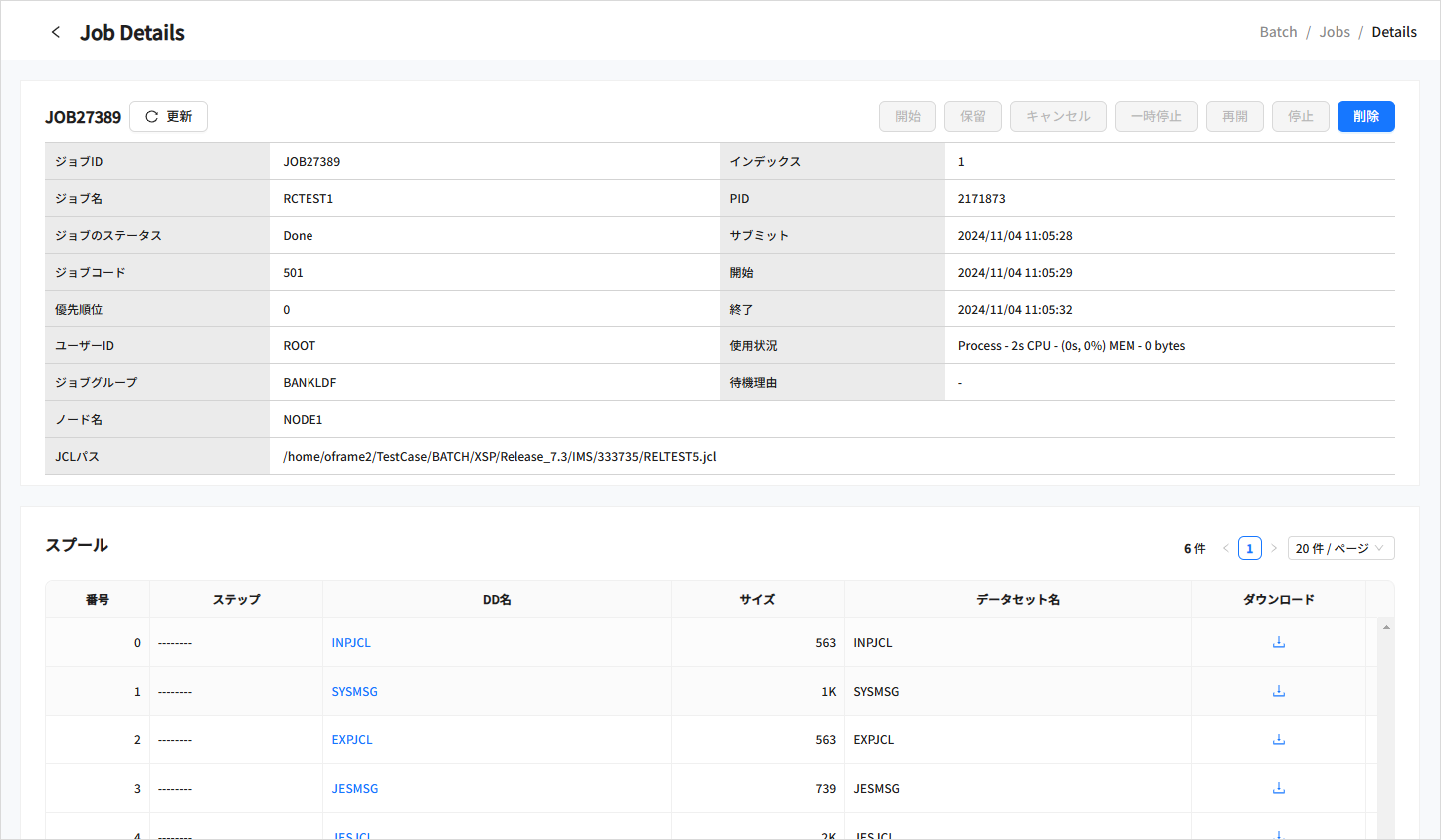Go to previous spool page arrow
This screenshot has width=1441, height=840.
click(1226, 548)
